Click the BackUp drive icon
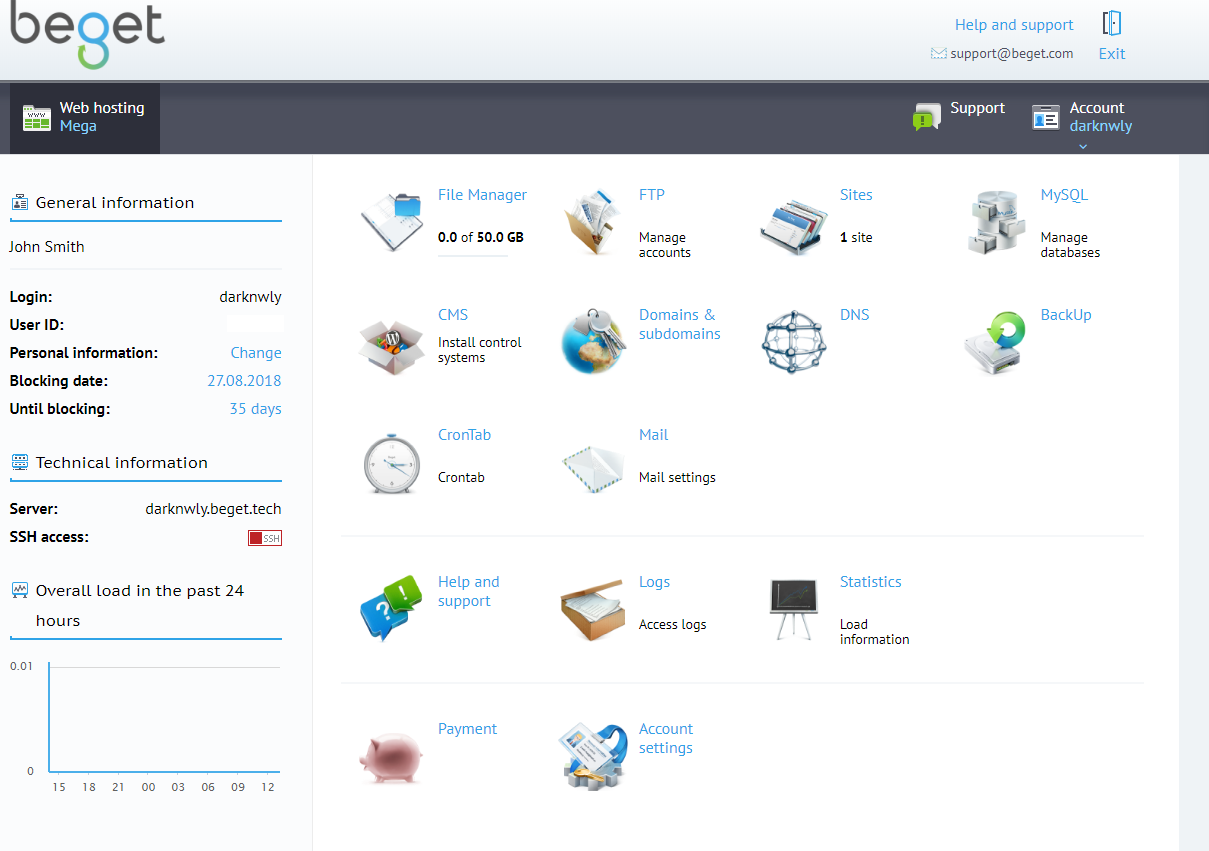Screen dimensions: 1209x851 point(996,343)
